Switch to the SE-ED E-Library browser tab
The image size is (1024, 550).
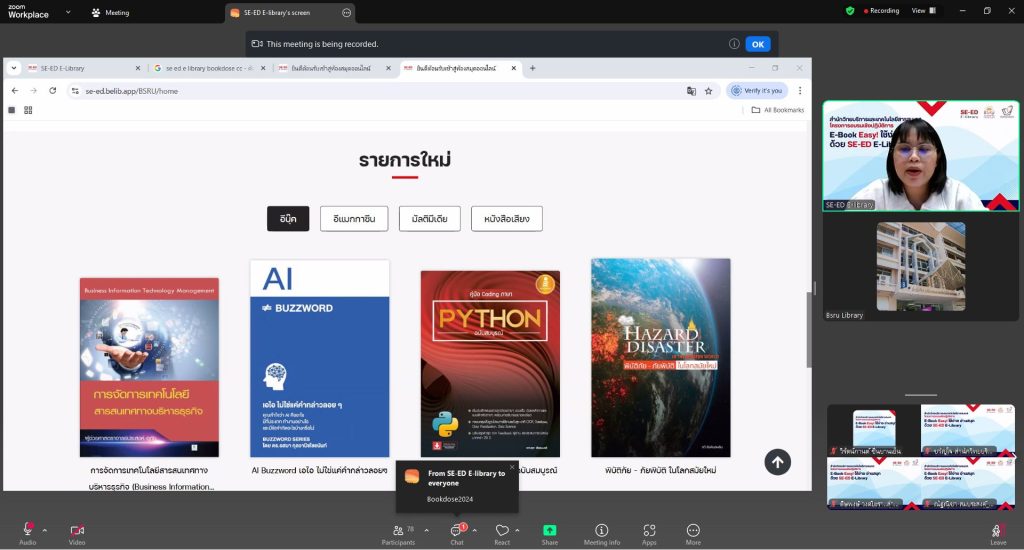tap(83, 68)
